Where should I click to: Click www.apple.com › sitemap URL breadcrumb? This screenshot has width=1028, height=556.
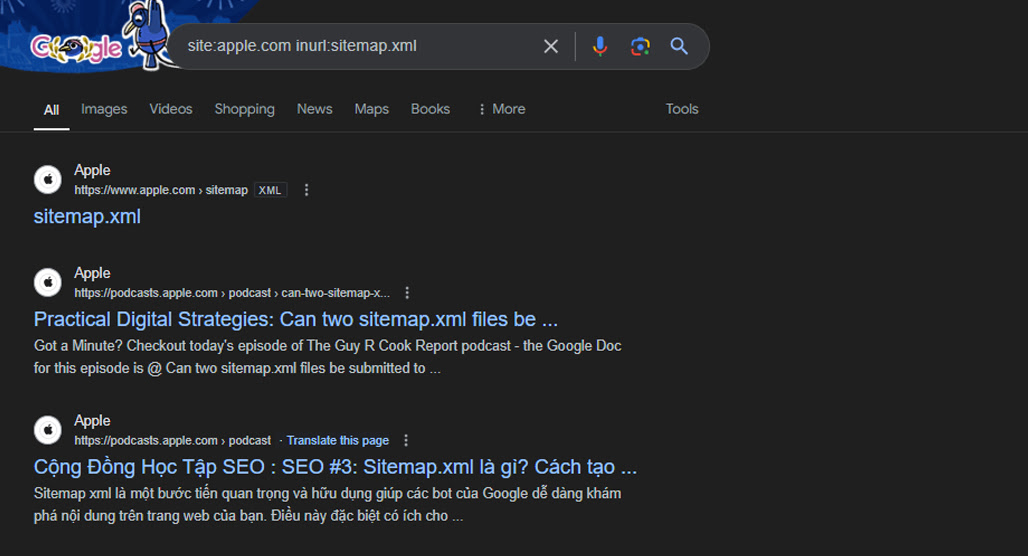click(161, 190)
